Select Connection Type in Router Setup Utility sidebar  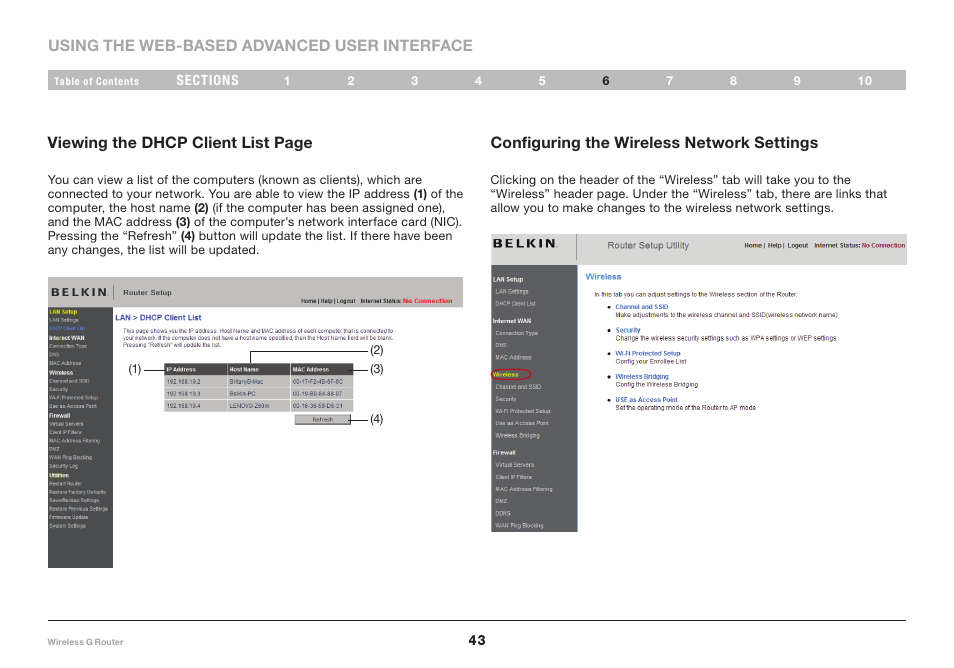coord(517,333)
